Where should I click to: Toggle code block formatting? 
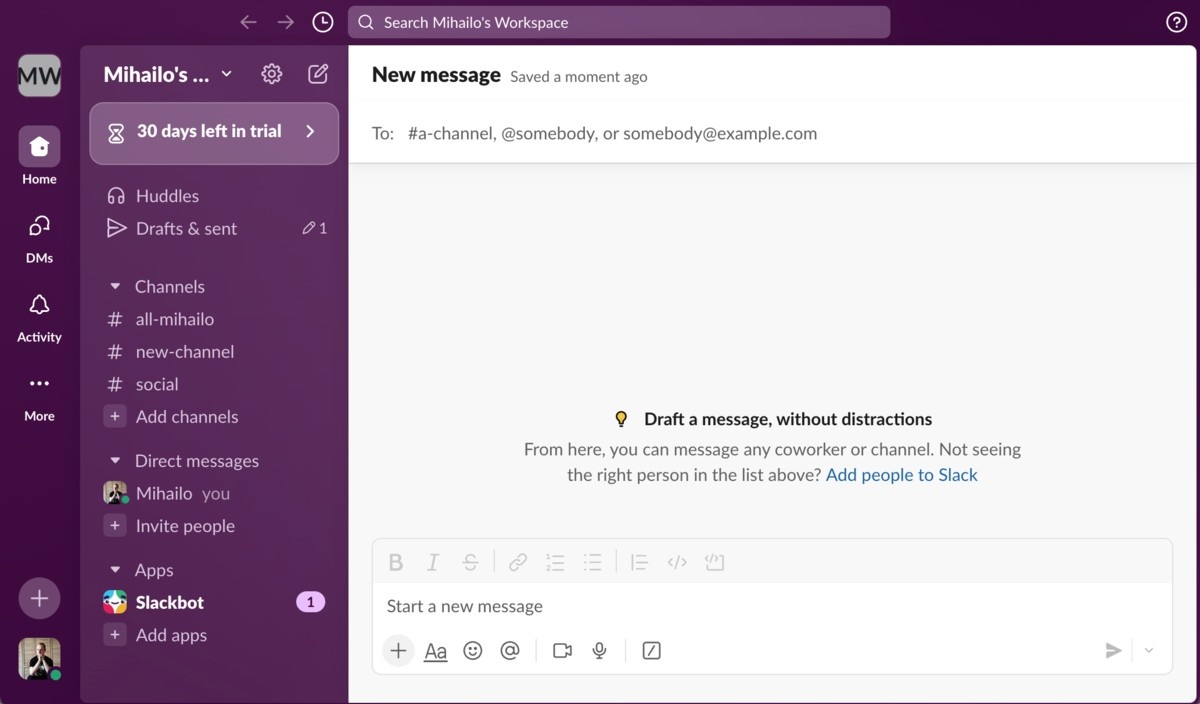714,563
